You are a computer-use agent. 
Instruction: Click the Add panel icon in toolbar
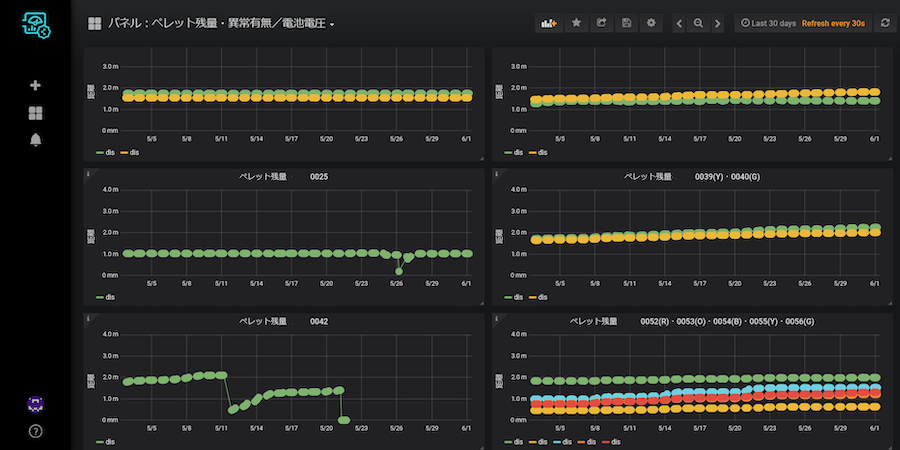pos(548,23)
